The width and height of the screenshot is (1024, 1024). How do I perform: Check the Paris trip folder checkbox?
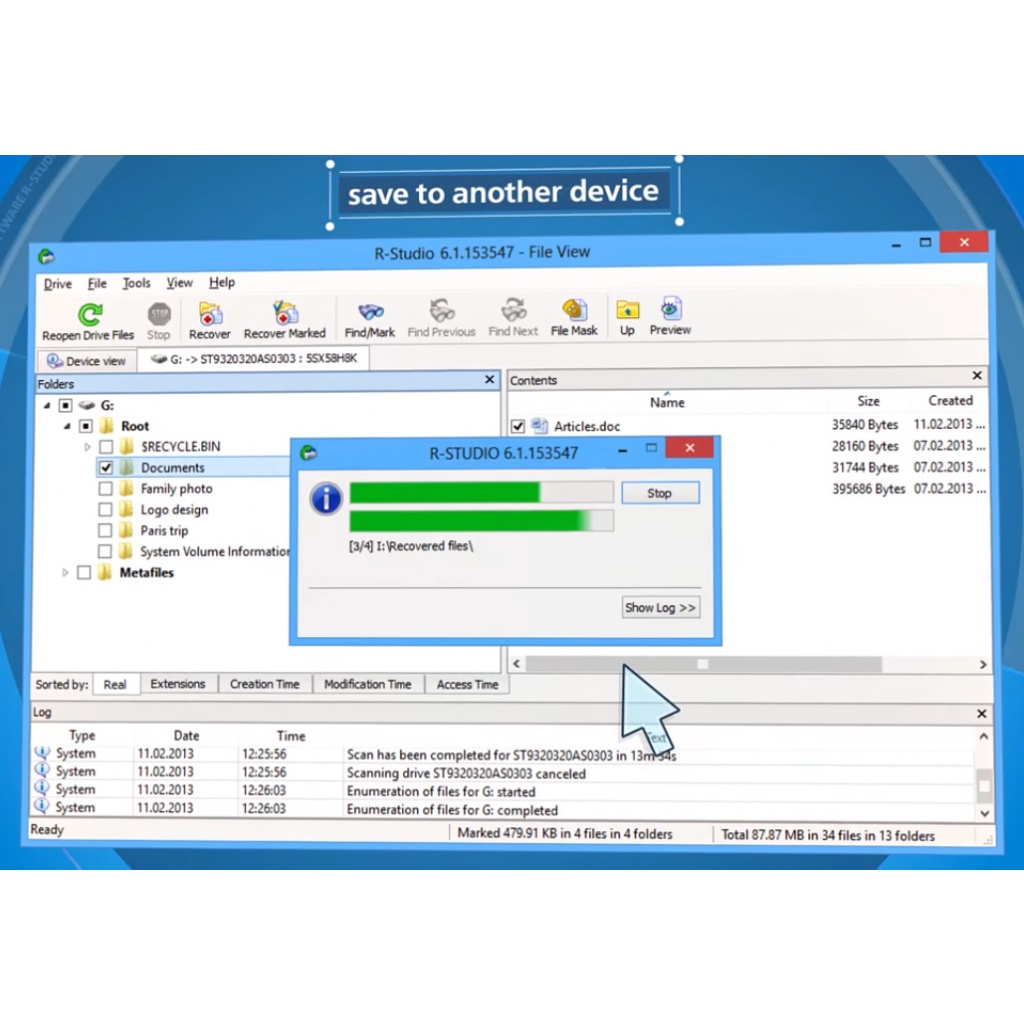105,530
